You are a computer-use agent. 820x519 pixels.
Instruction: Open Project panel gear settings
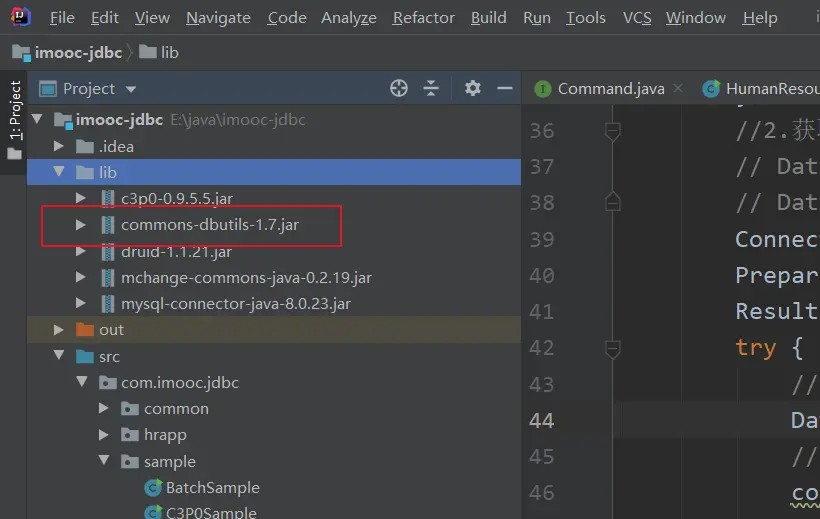[473, 88]
